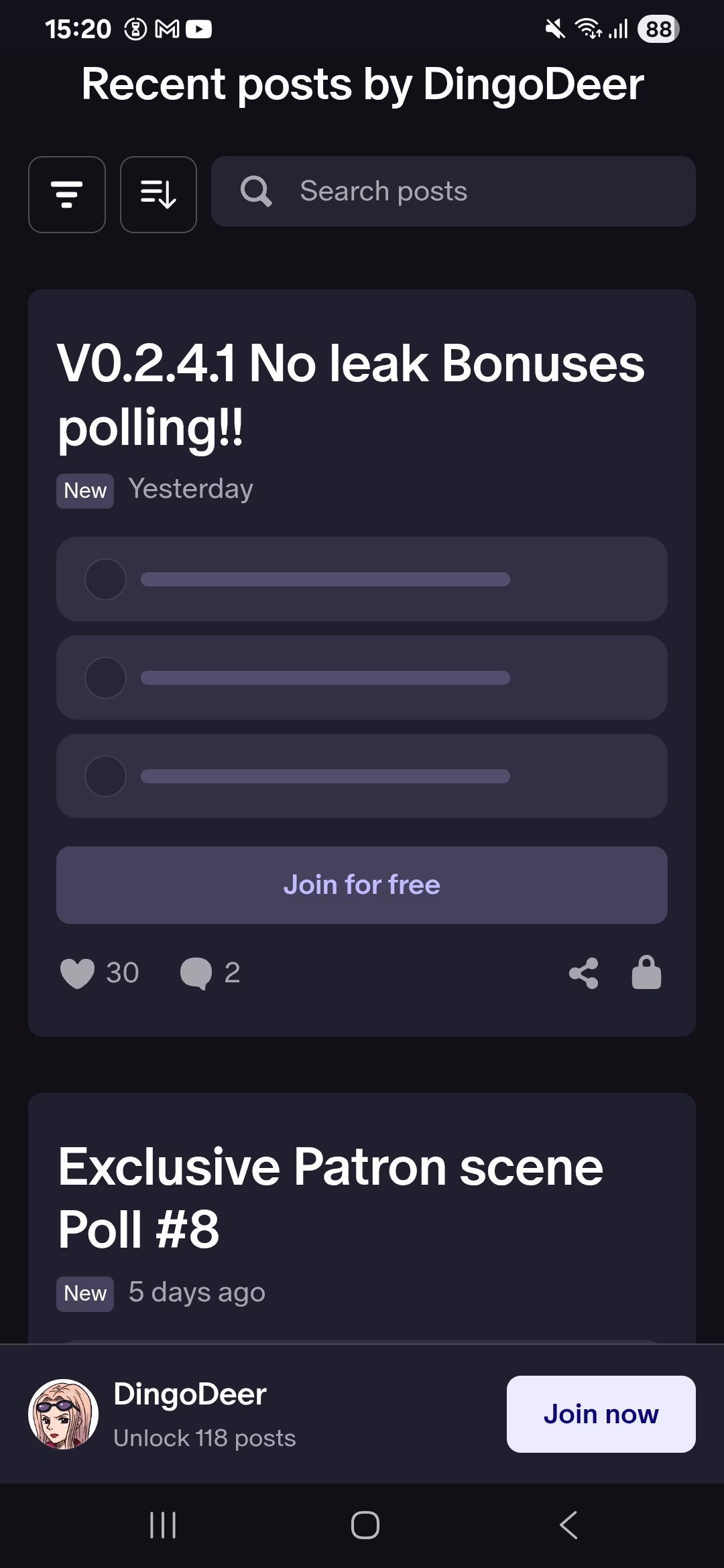724x1568 pixels.
Task: Tap the search magnifier icon
Action: 256,192
